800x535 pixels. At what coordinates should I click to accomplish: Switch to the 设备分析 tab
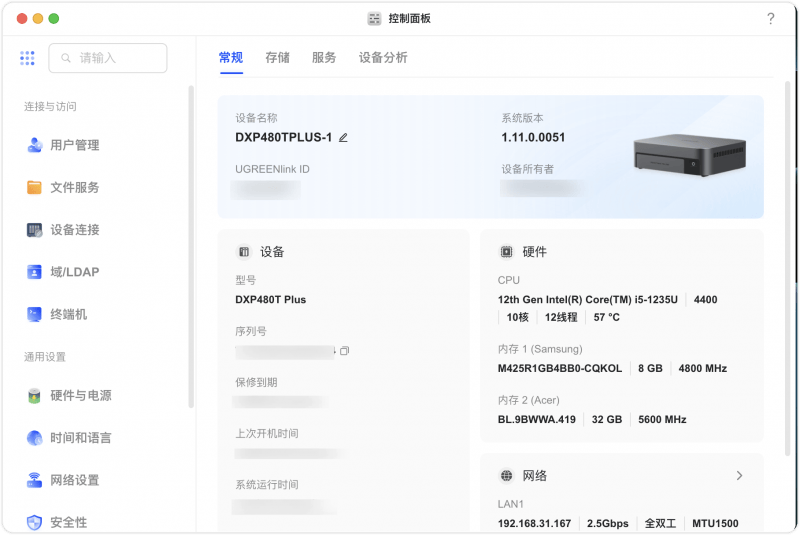383,58
